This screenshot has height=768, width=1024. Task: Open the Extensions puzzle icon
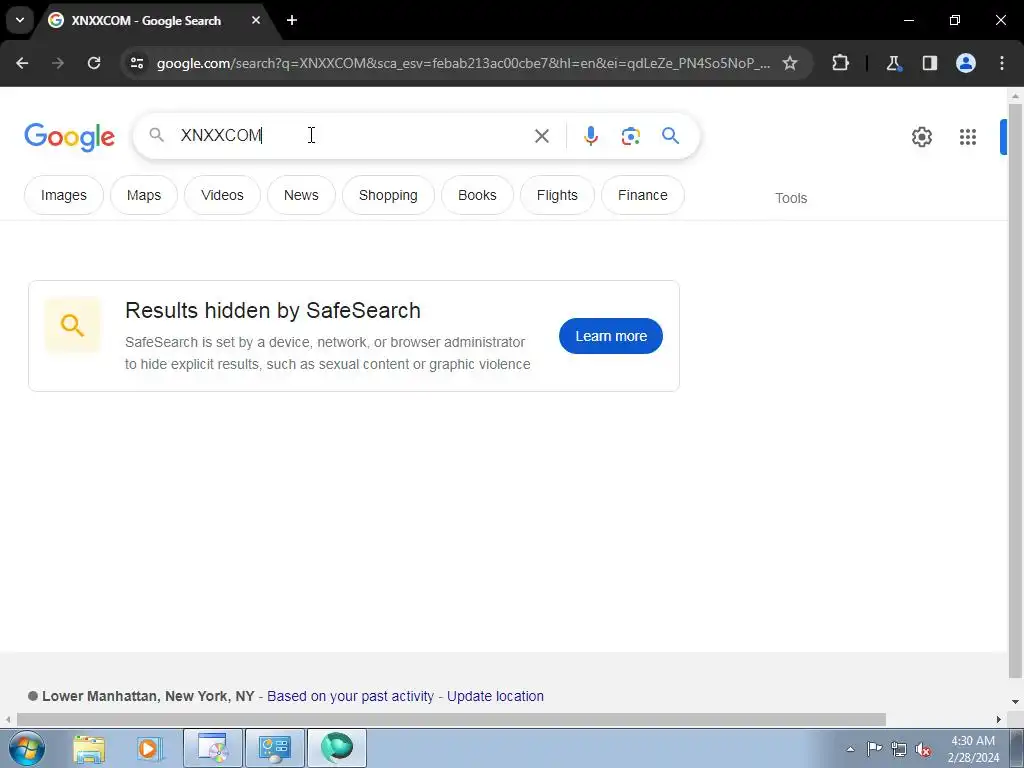pos(840,63)
